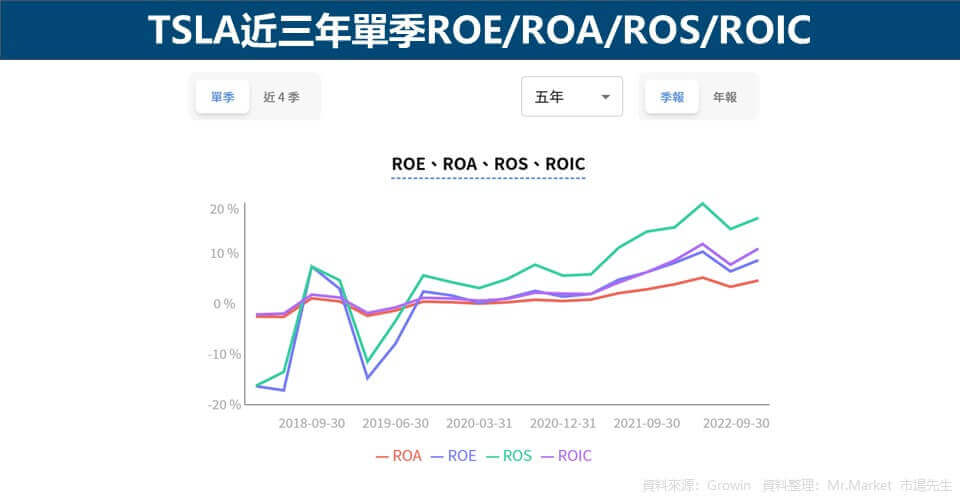Click the 2019-06-30 axis label
The height and width of the screenshot is (502, 960).
(396, 423)
